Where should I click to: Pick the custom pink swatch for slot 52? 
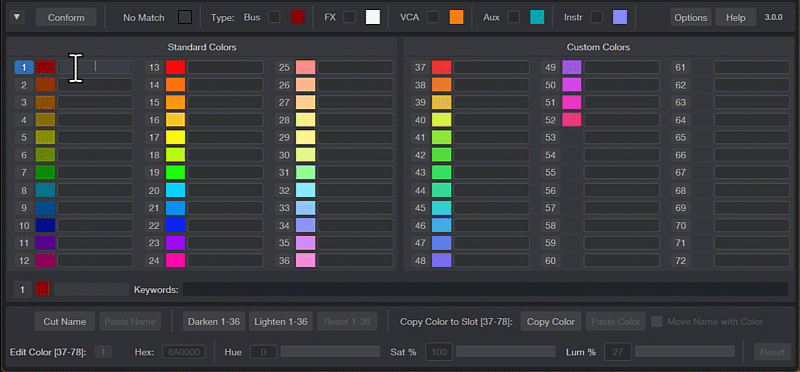(x=572, y=120)
